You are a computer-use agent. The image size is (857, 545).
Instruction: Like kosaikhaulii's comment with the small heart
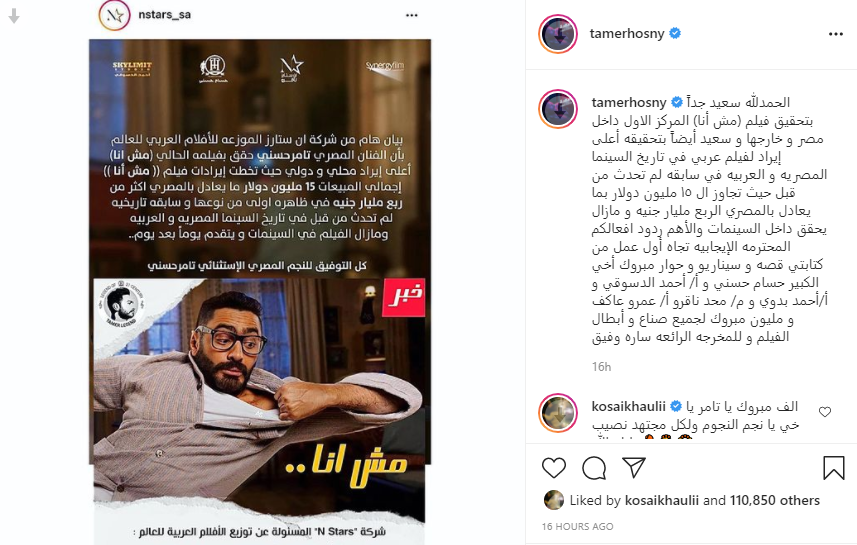[x=825, y=412]
